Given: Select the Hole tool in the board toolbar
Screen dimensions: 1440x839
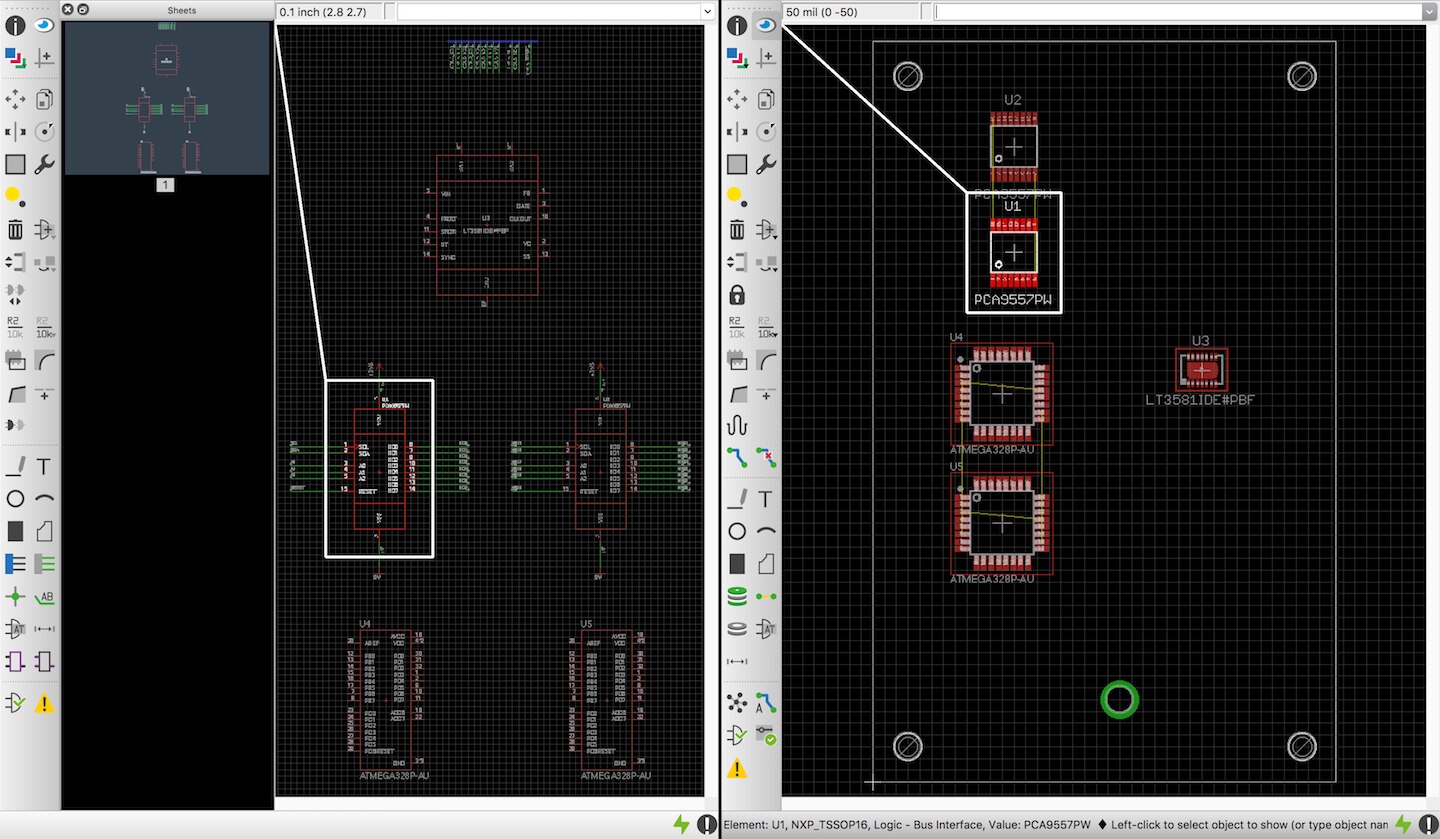Looking at the screenshot, I should tap(737, 629).
